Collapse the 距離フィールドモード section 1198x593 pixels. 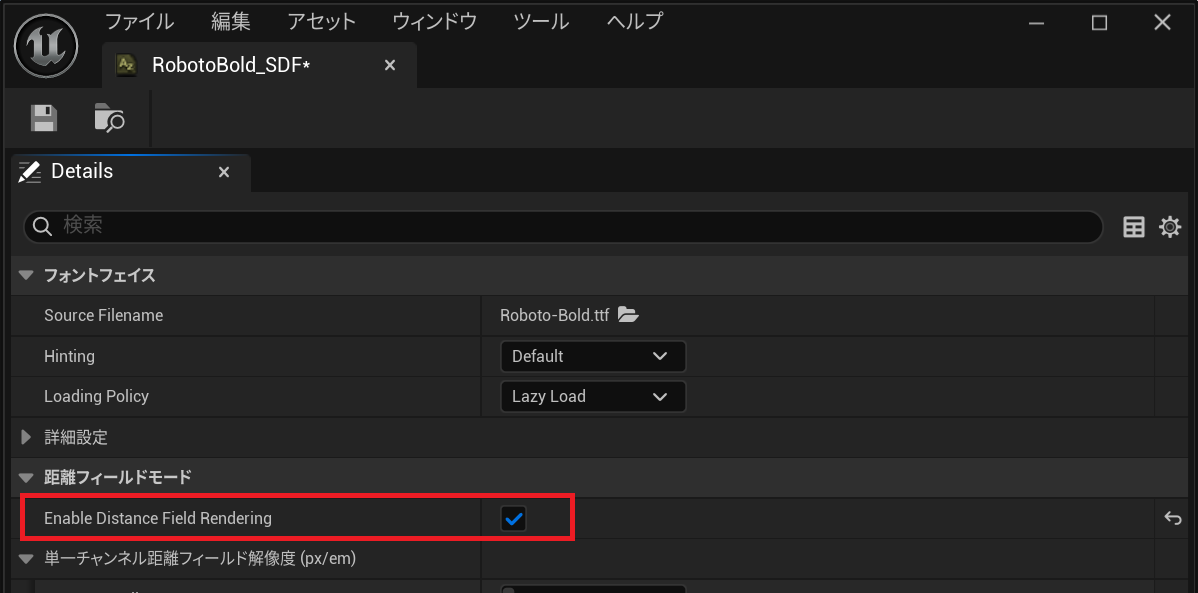pyautogui.click(x=27, y=478)
